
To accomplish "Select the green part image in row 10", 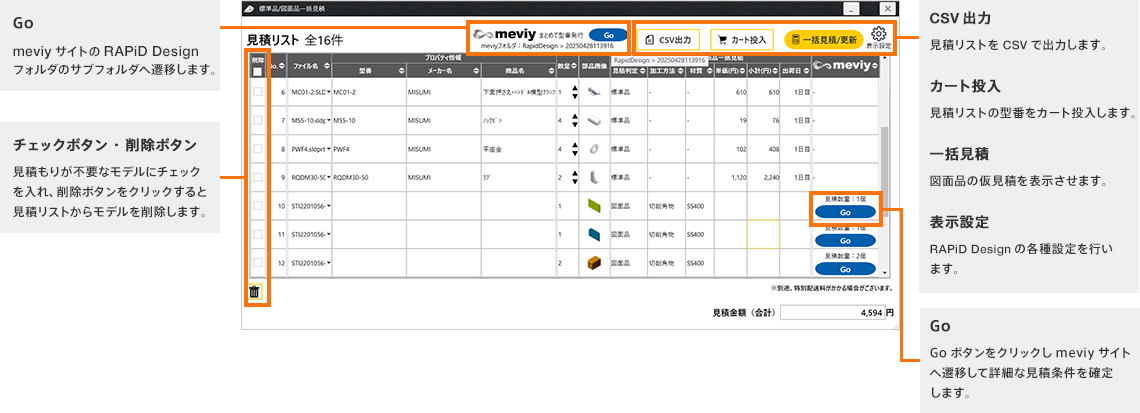I will 594,206.
